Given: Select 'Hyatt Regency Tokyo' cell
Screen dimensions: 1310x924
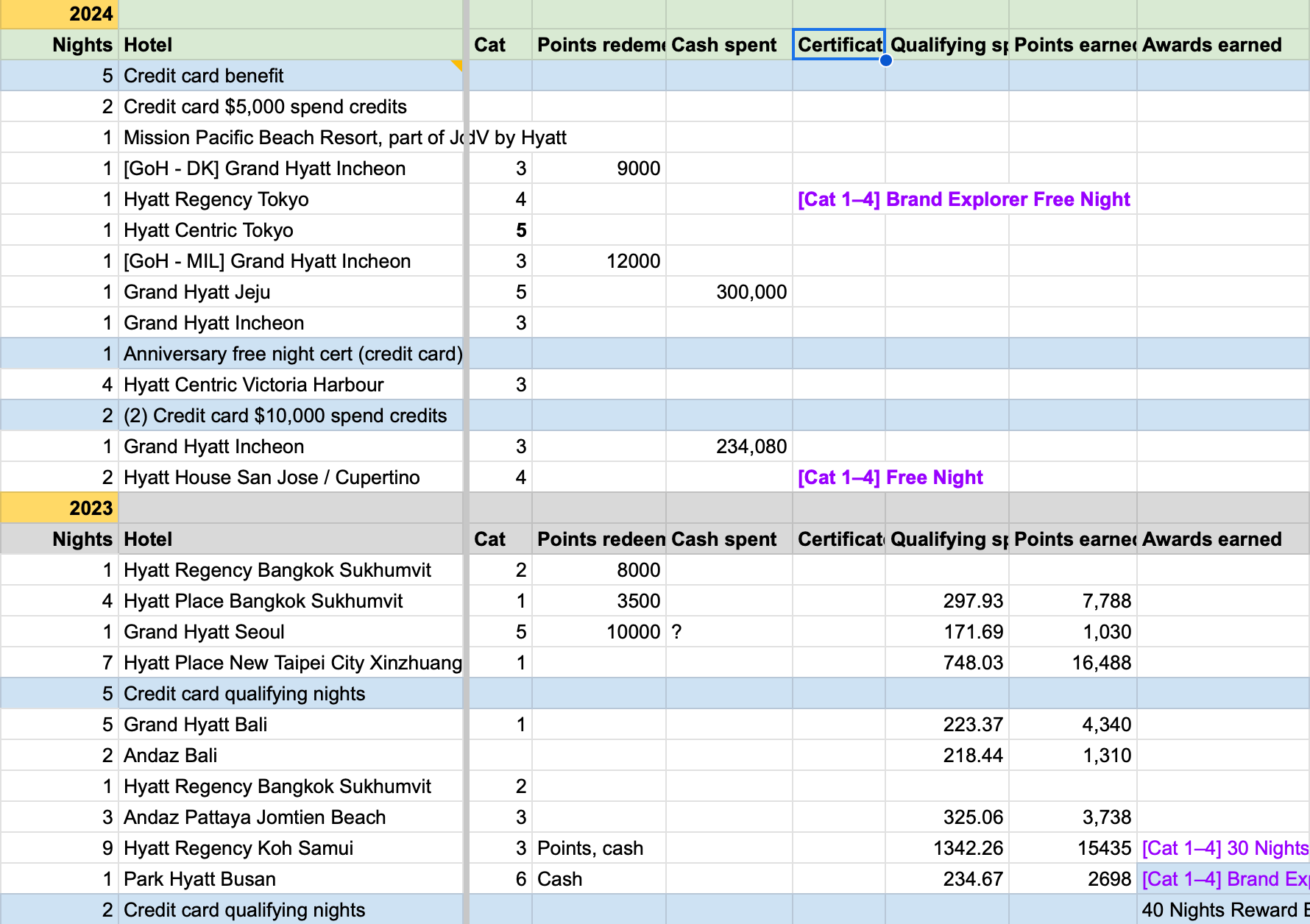Looking at the screenshot, I should [x=291, y=199].
